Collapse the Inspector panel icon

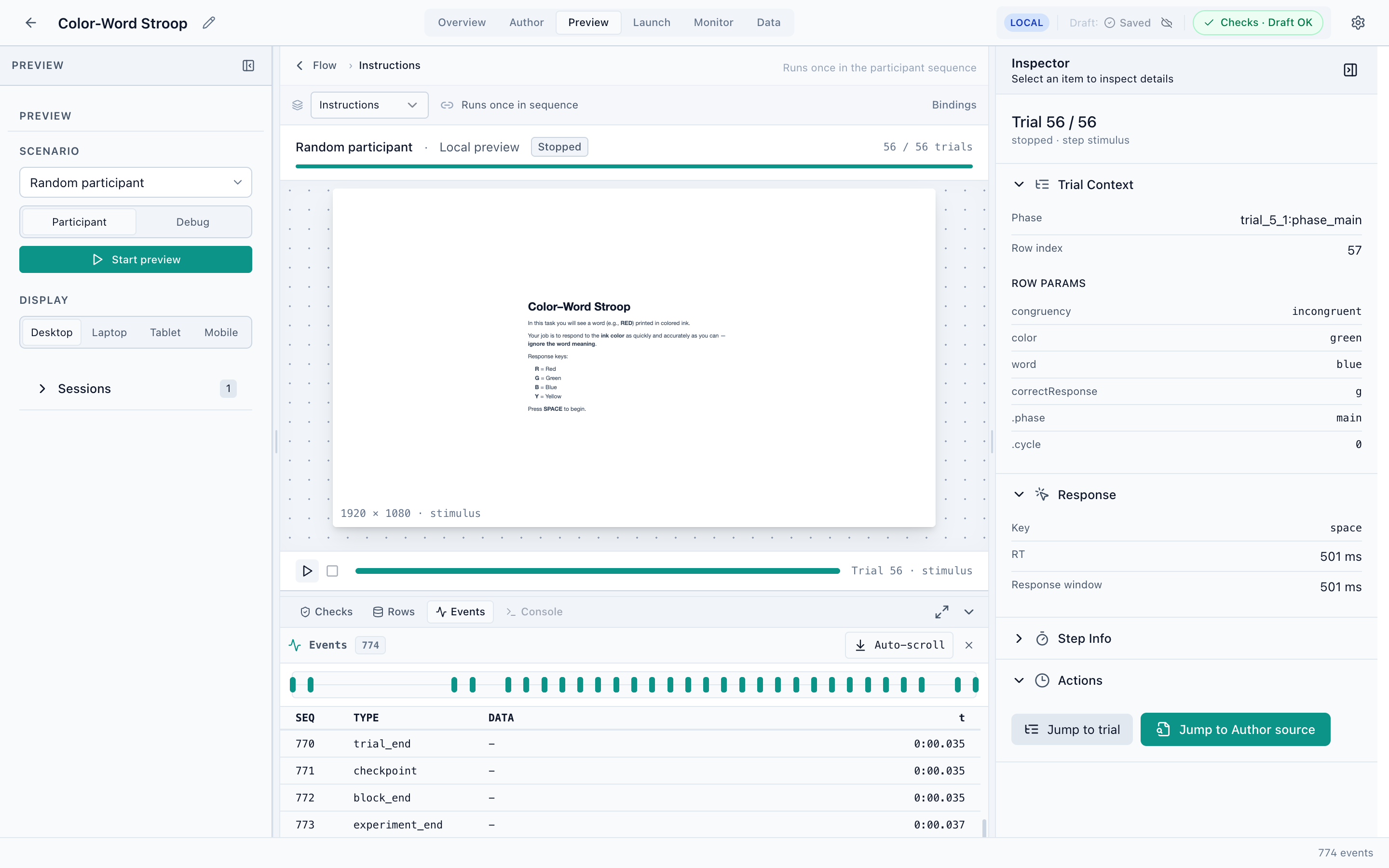pyautogui.click(x=1350, y=70)
